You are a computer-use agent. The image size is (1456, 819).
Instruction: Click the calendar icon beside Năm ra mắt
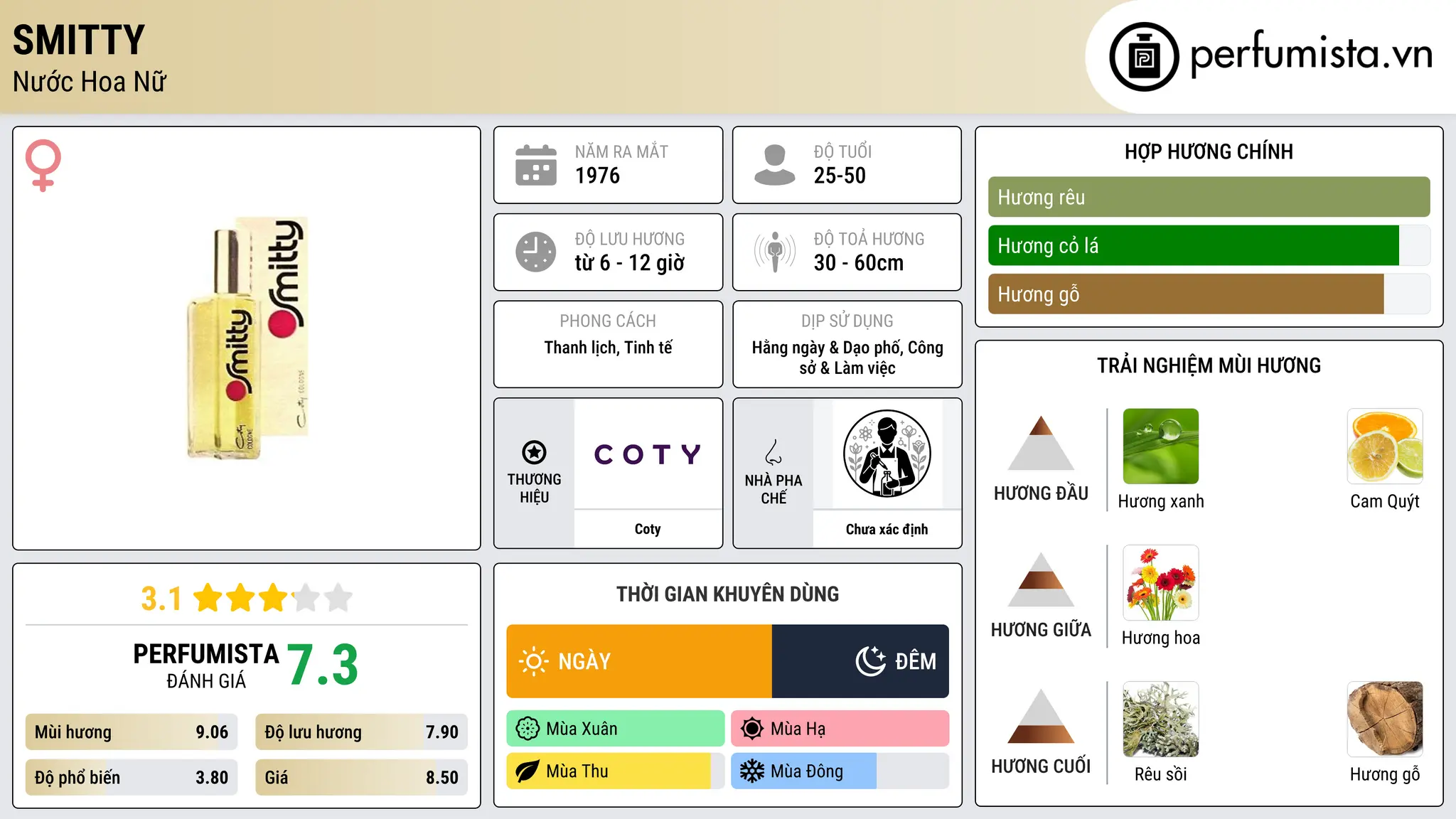pyautogui.click(x=536, y=165)
